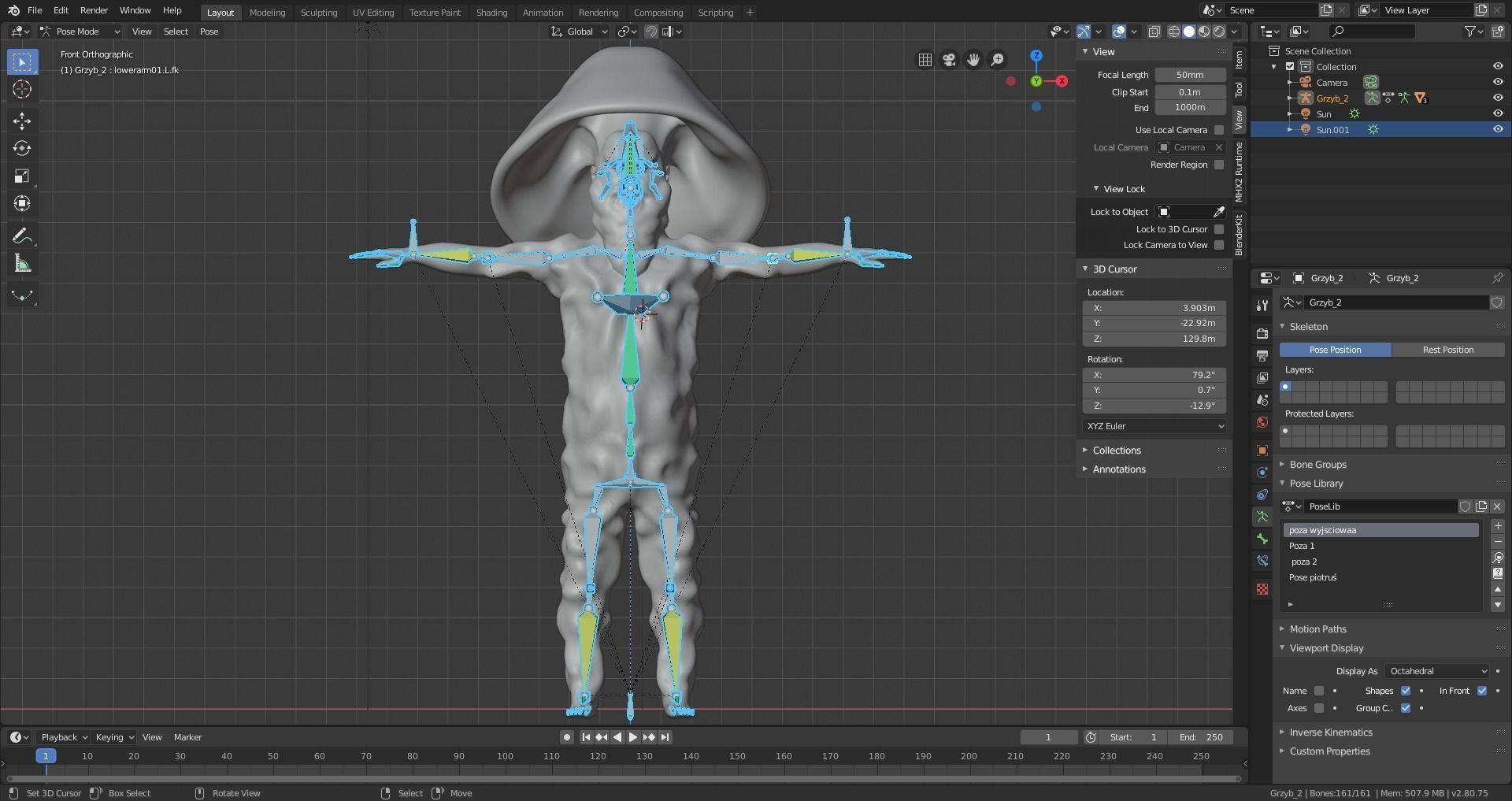Enable Lock to 3D Cursor checkbox
This screenshot has height=801, width=1512.
coord(1219,229)
